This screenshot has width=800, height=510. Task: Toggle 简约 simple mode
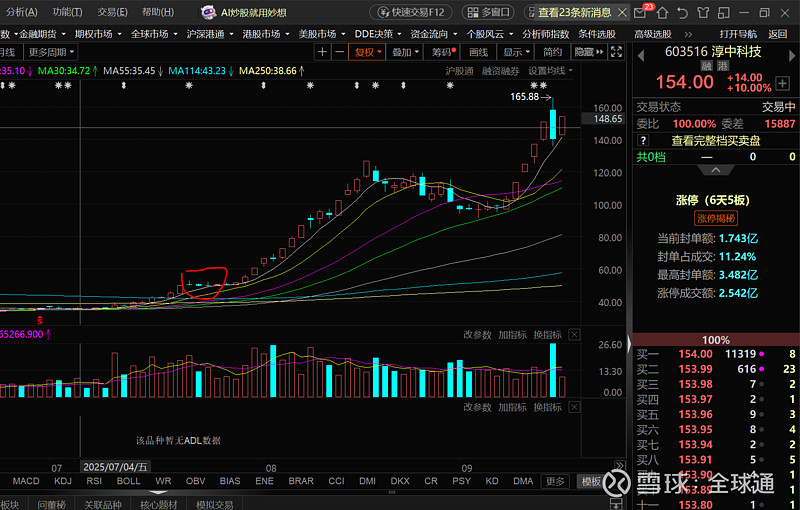click(x=552, y=52)
